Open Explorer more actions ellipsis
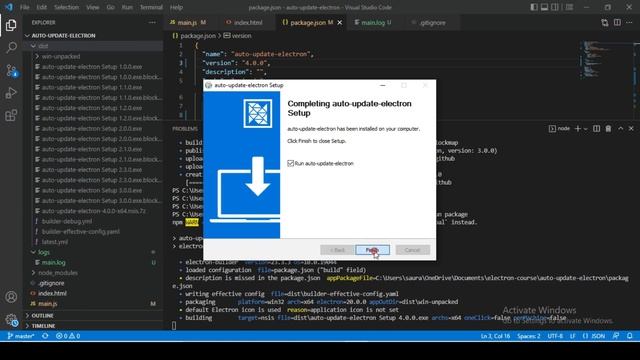 [x=152, y=22]
